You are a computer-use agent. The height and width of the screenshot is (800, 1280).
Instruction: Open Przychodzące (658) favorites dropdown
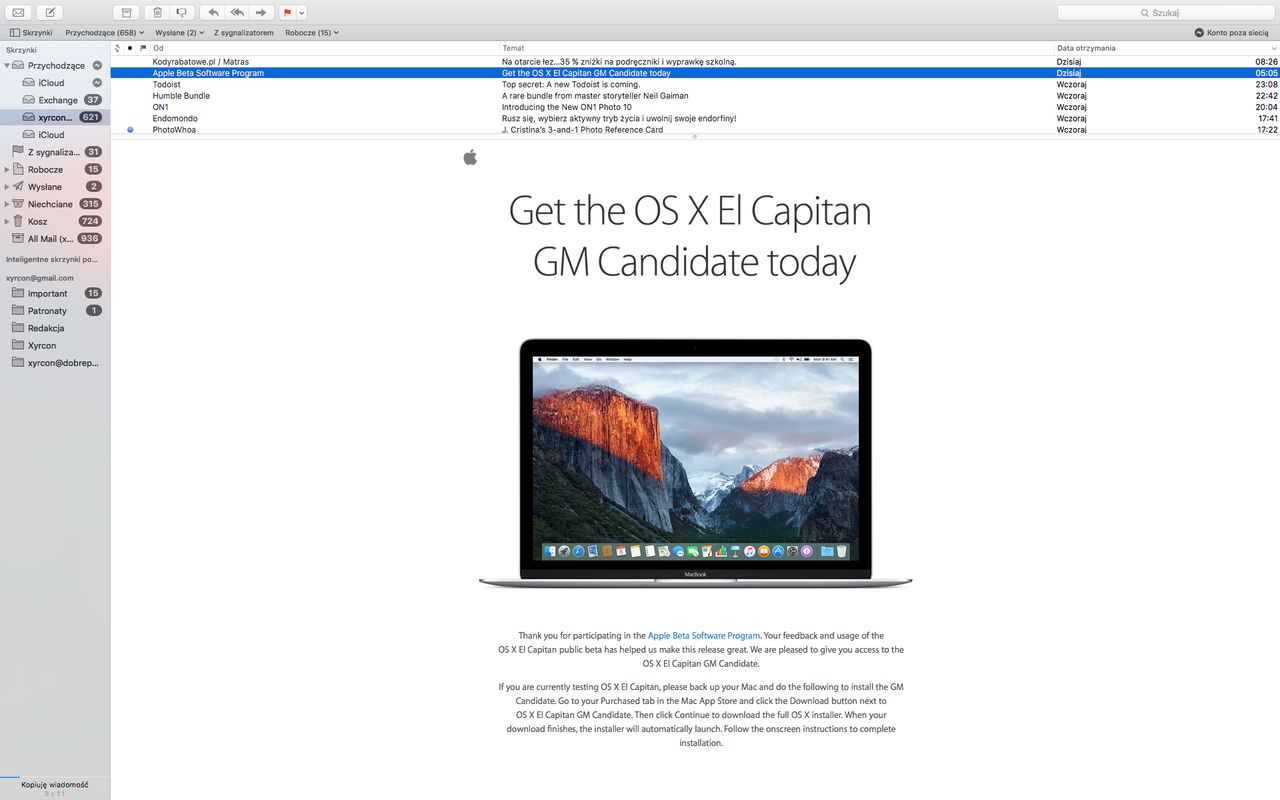coord(105,33)
